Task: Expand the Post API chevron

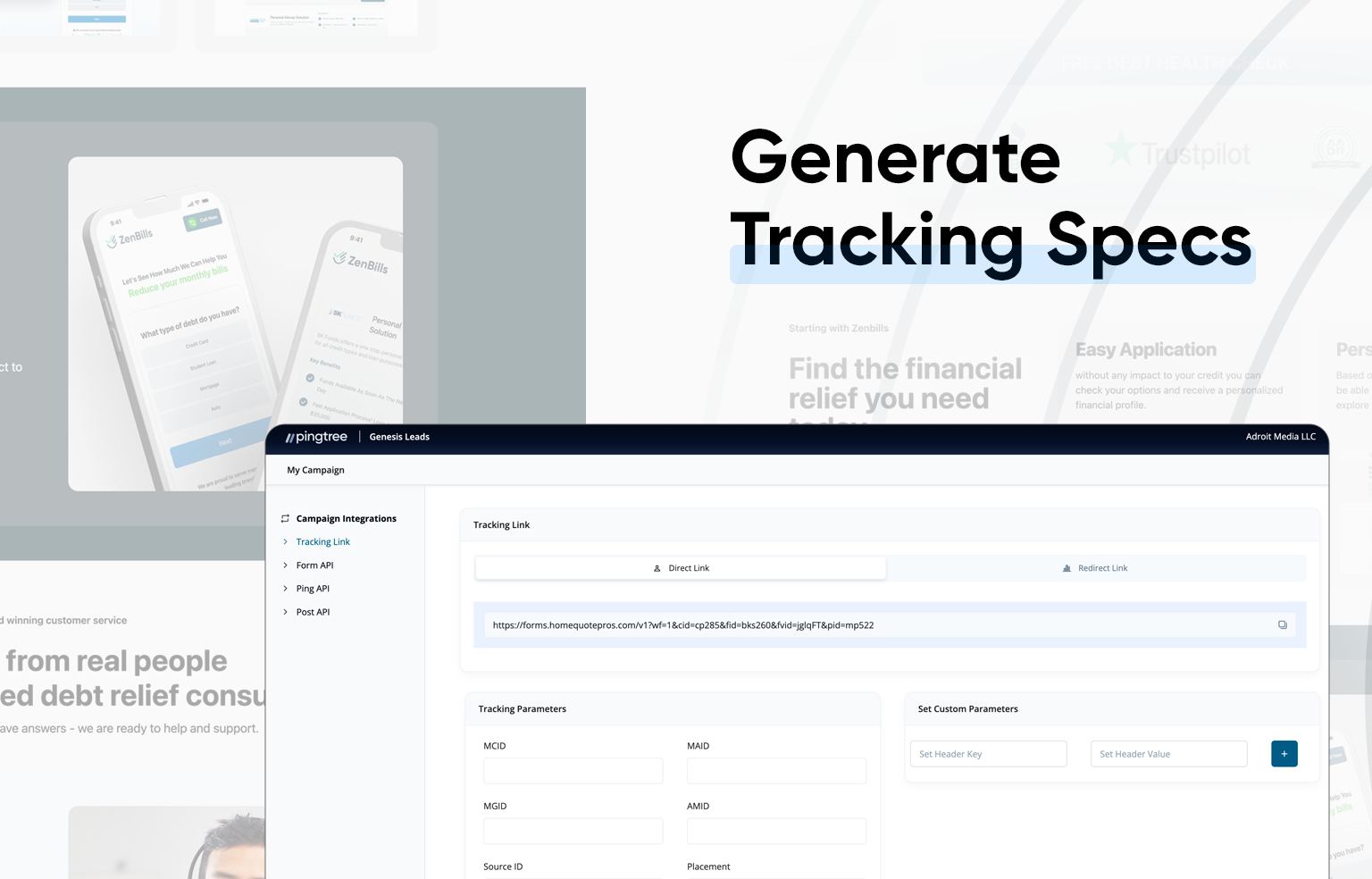Action: click(285, 612)
